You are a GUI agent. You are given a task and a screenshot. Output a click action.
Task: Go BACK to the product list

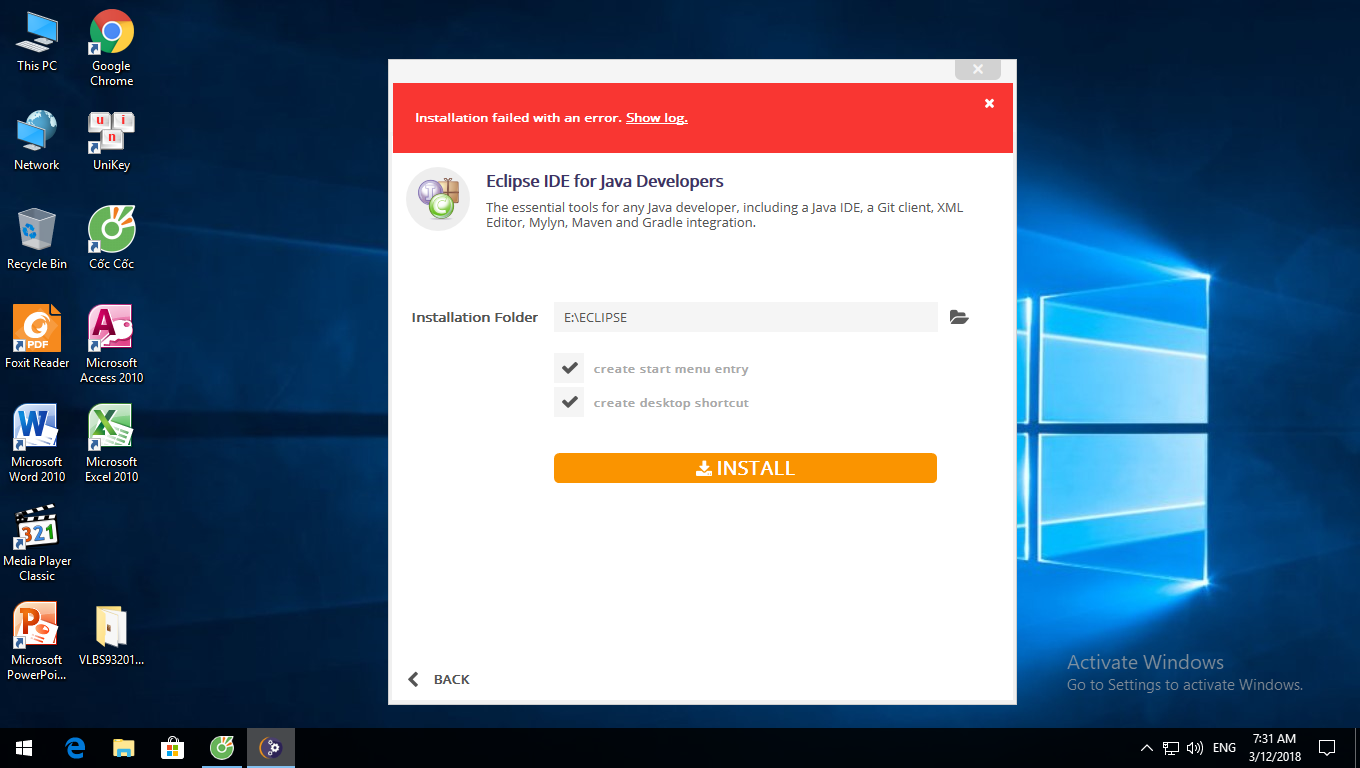[438, 679]
